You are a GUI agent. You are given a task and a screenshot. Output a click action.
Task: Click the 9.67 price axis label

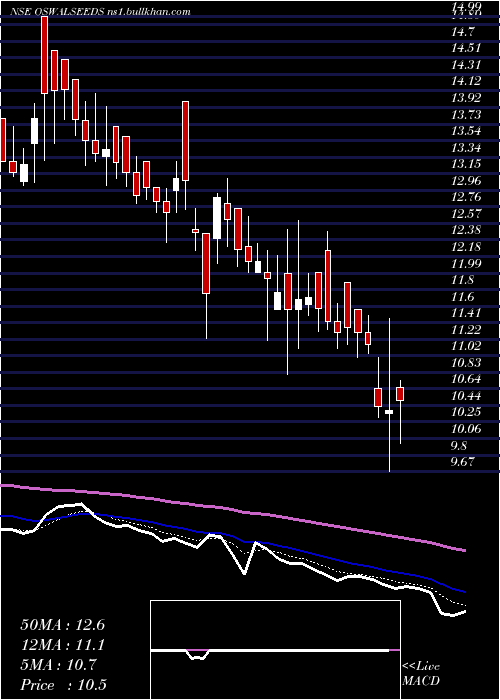(462, 461)
